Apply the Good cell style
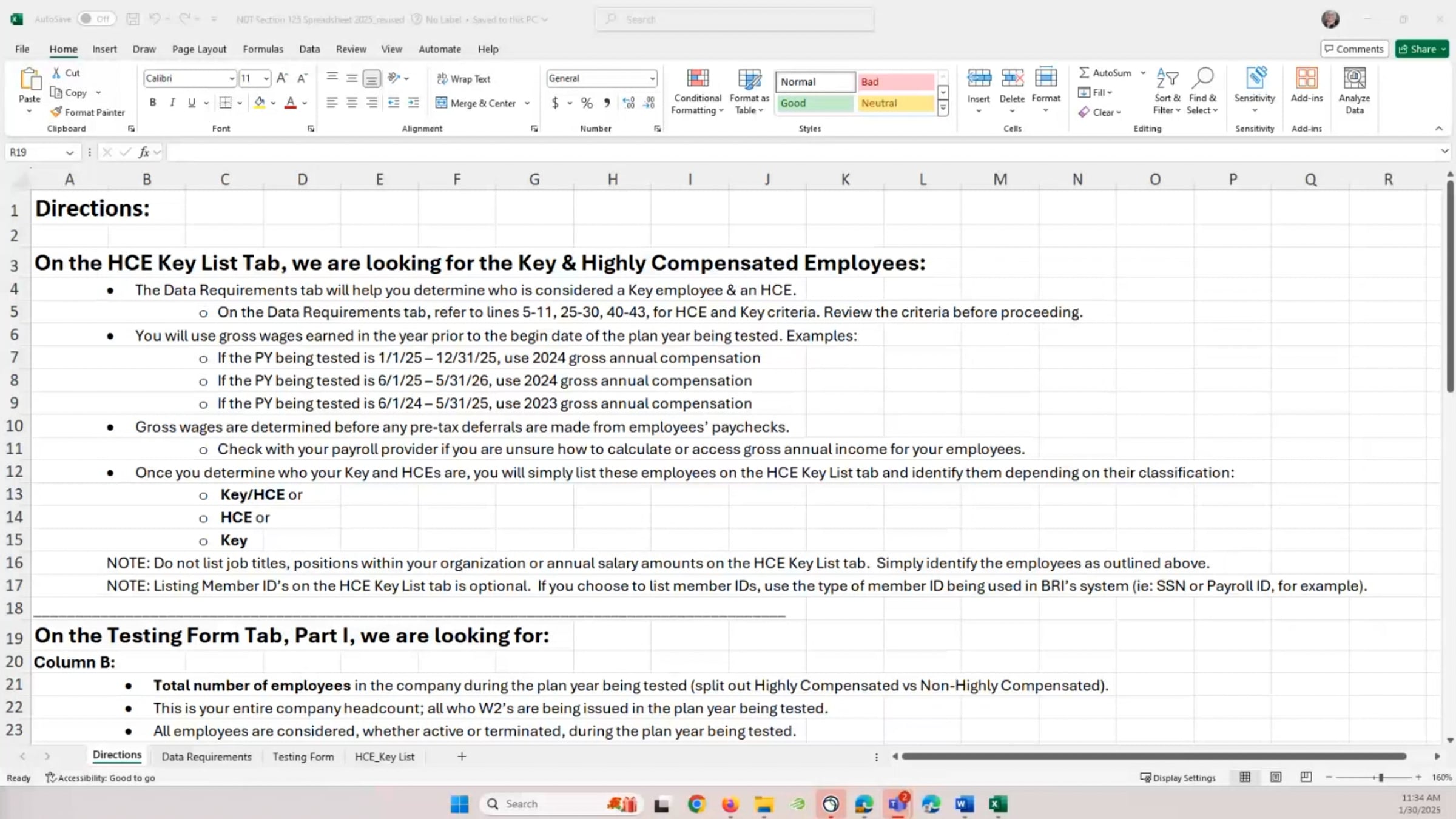Screen dimensions: 1456x819 pyautogui.click(x=814, y=103)
